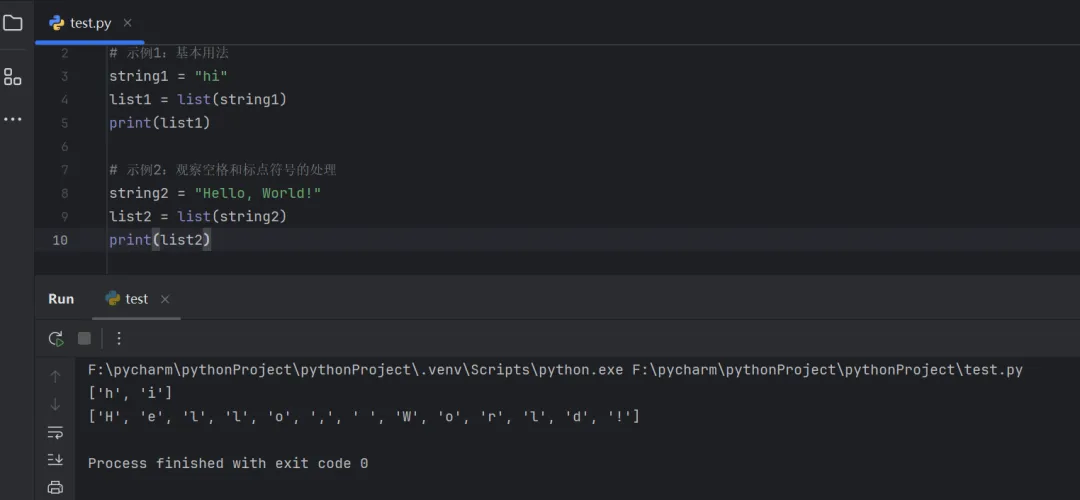Click the python.exe path link in console
This screenshot has width=1080, height=500.
click(x=355, y=370)
